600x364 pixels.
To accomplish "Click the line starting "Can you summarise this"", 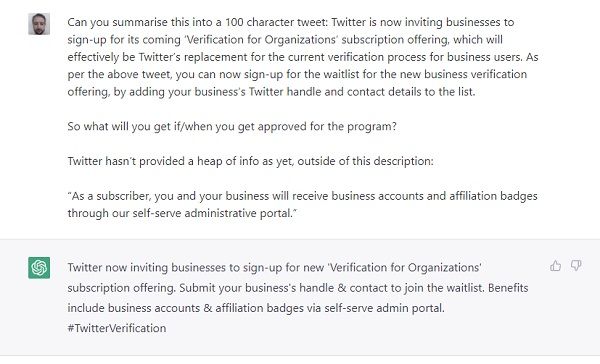I will pos(291,22).
